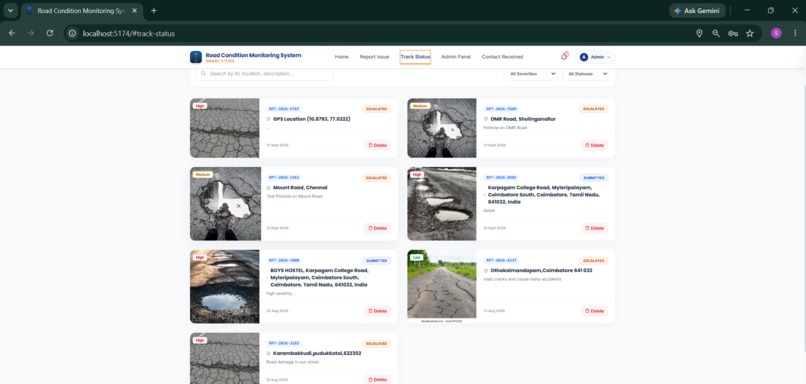This screenshot has height=384, width=806.
Task: Click the location pin icon in address bar
Action: pyautogui.click(x=699, y=33)
